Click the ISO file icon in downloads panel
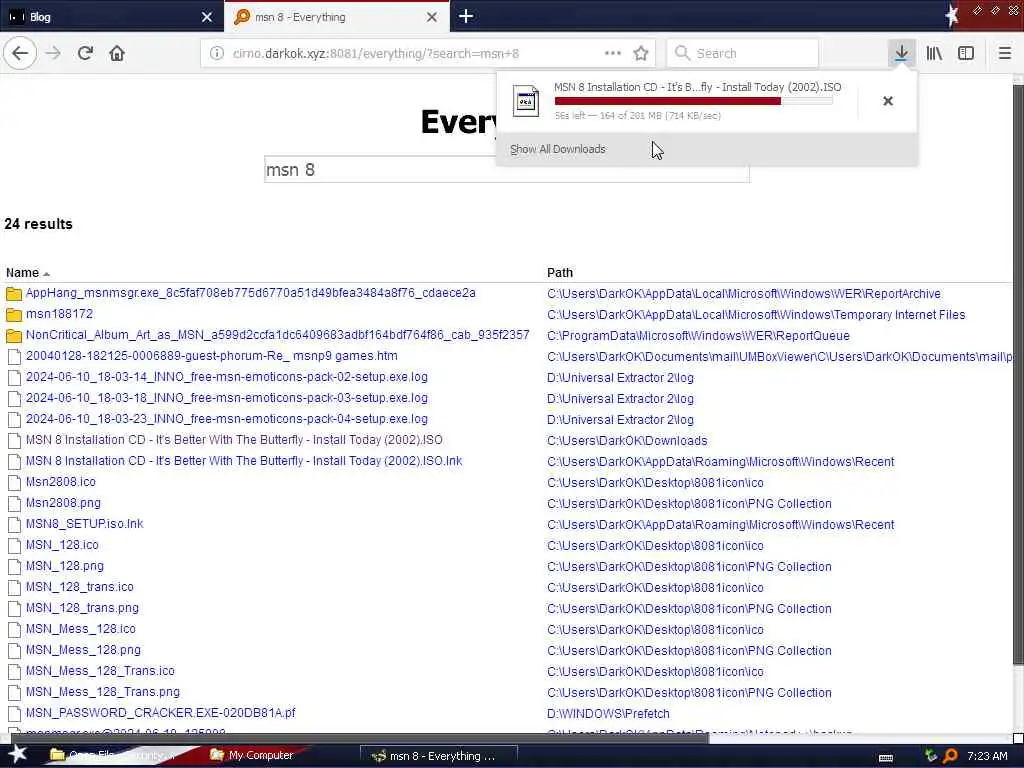This screenshot has height=768, width=1024. pos(526,101)
